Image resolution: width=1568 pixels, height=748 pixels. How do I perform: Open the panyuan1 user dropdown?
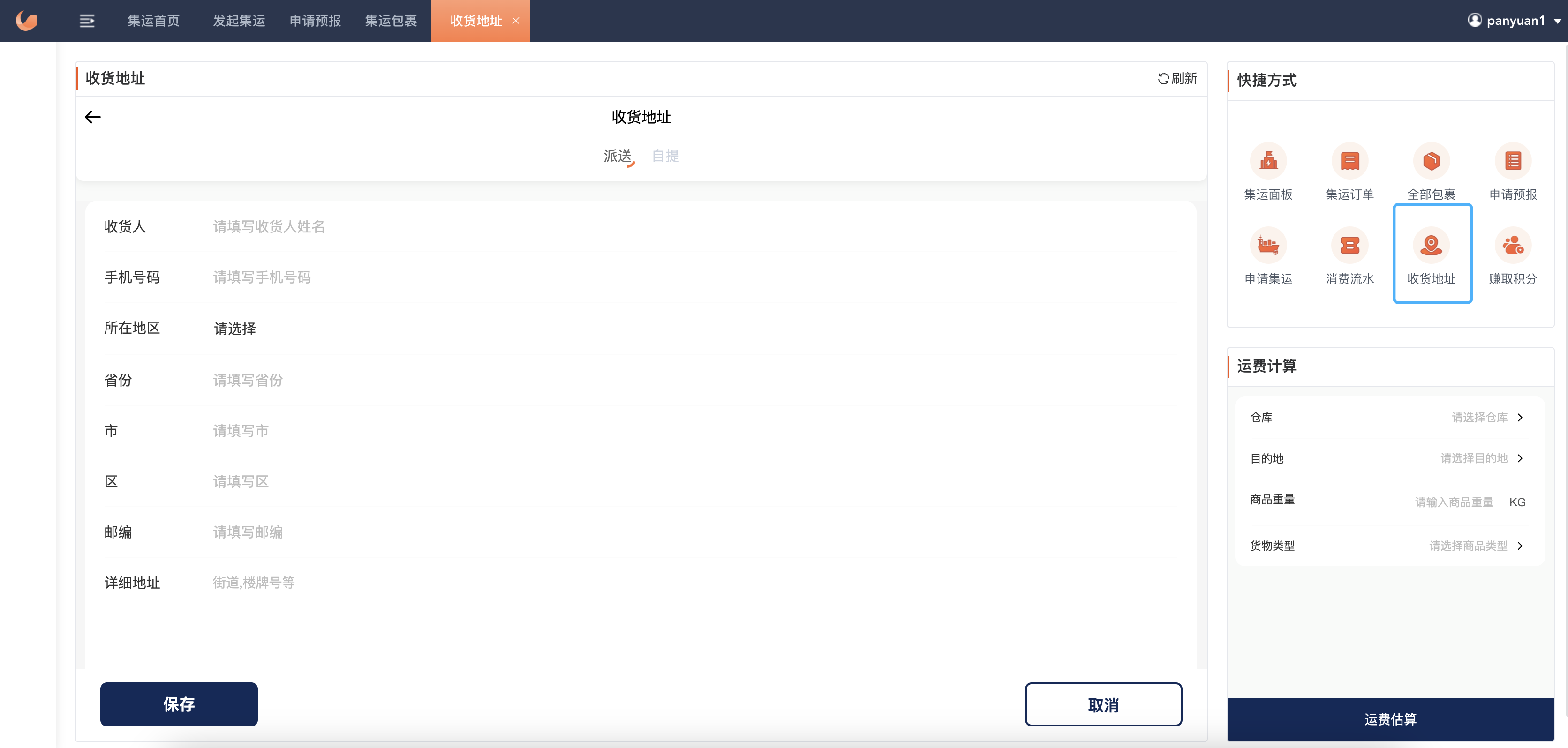tap(1515, 21)
